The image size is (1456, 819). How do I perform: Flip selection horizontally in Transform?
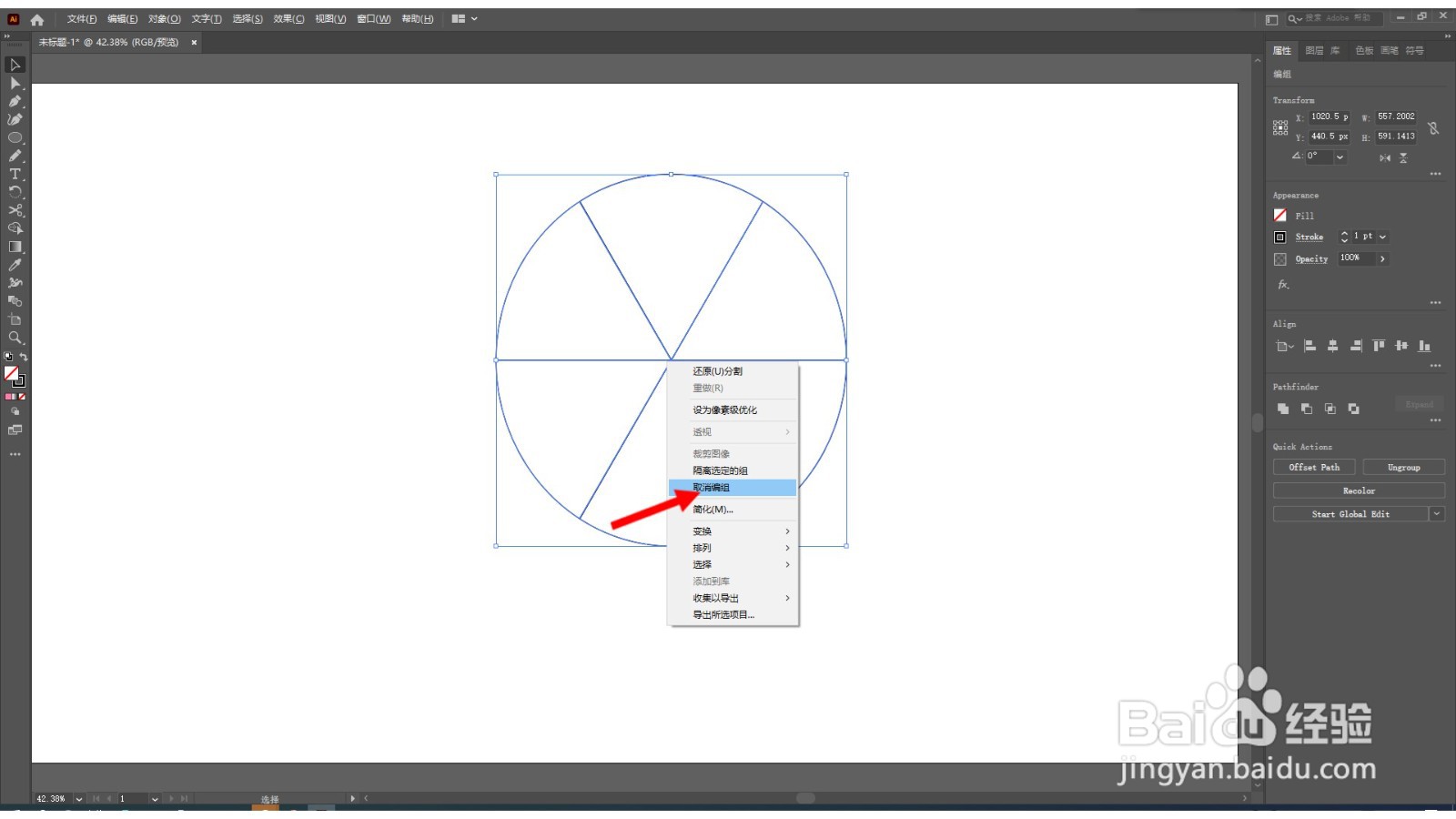tap(1384, 157)
